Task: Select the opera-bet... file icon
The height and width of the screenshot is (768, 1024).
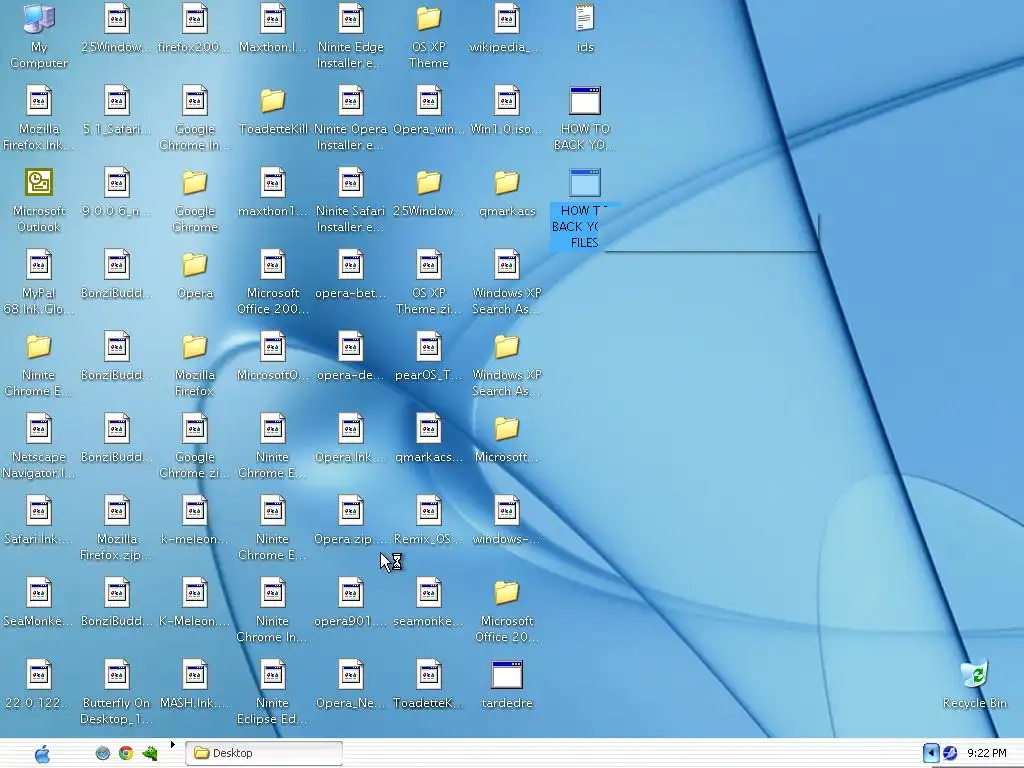Action: [351, 265]
